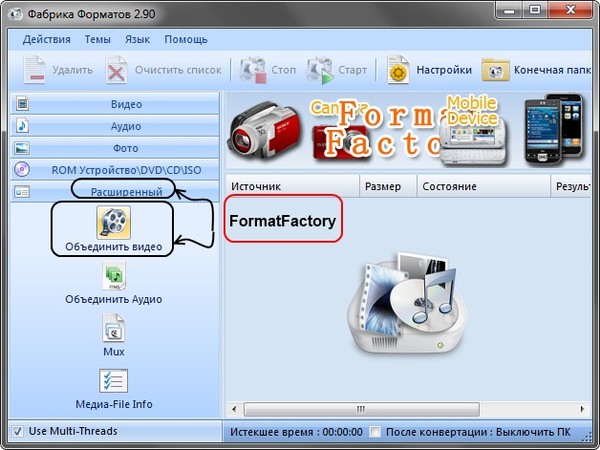Click the camcorder image in the banner
The width and height of the screenshot is (600, 450).
coord(264,129)
